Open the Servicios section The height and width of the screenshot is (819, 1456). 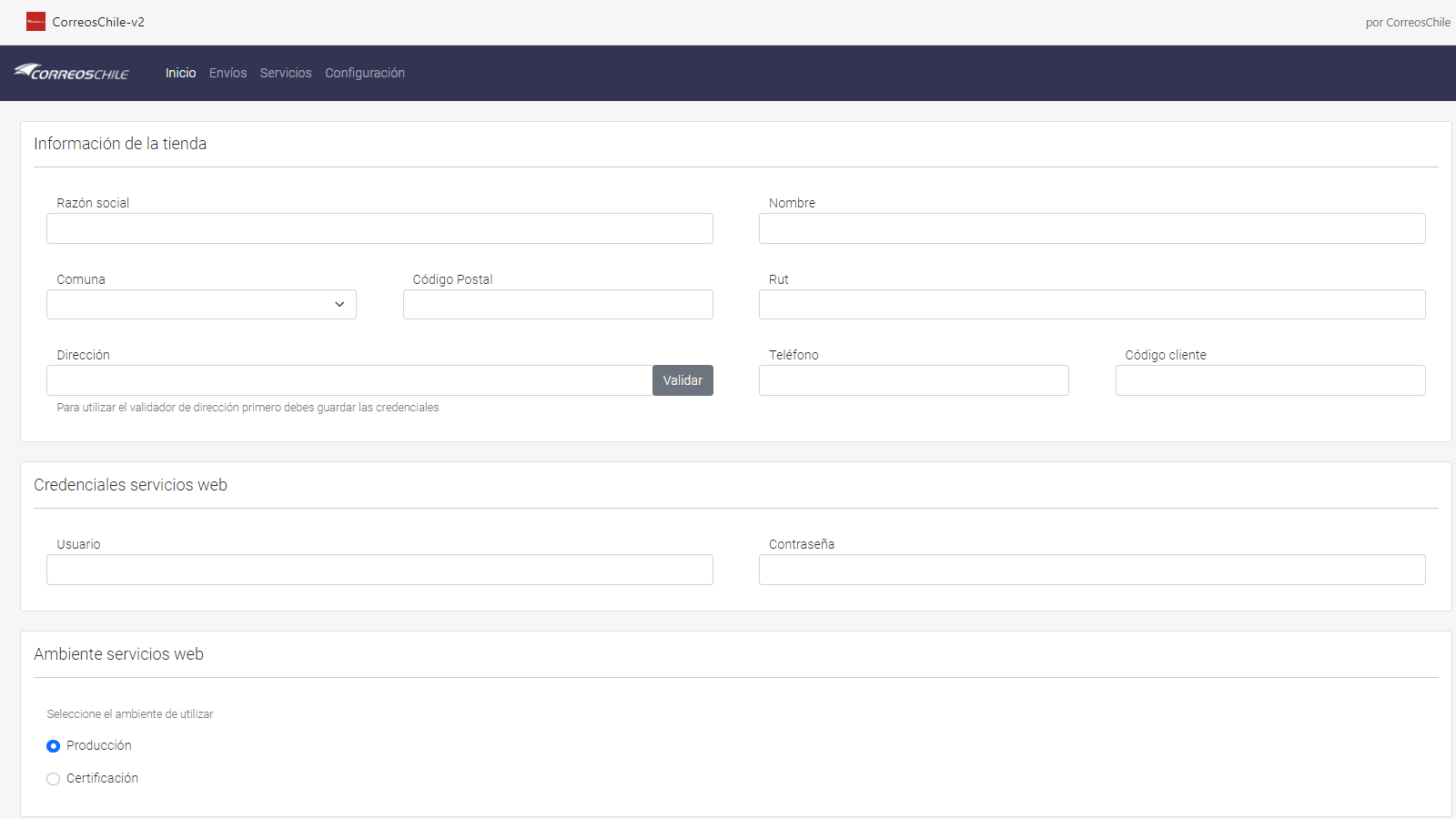coord(286,73)
